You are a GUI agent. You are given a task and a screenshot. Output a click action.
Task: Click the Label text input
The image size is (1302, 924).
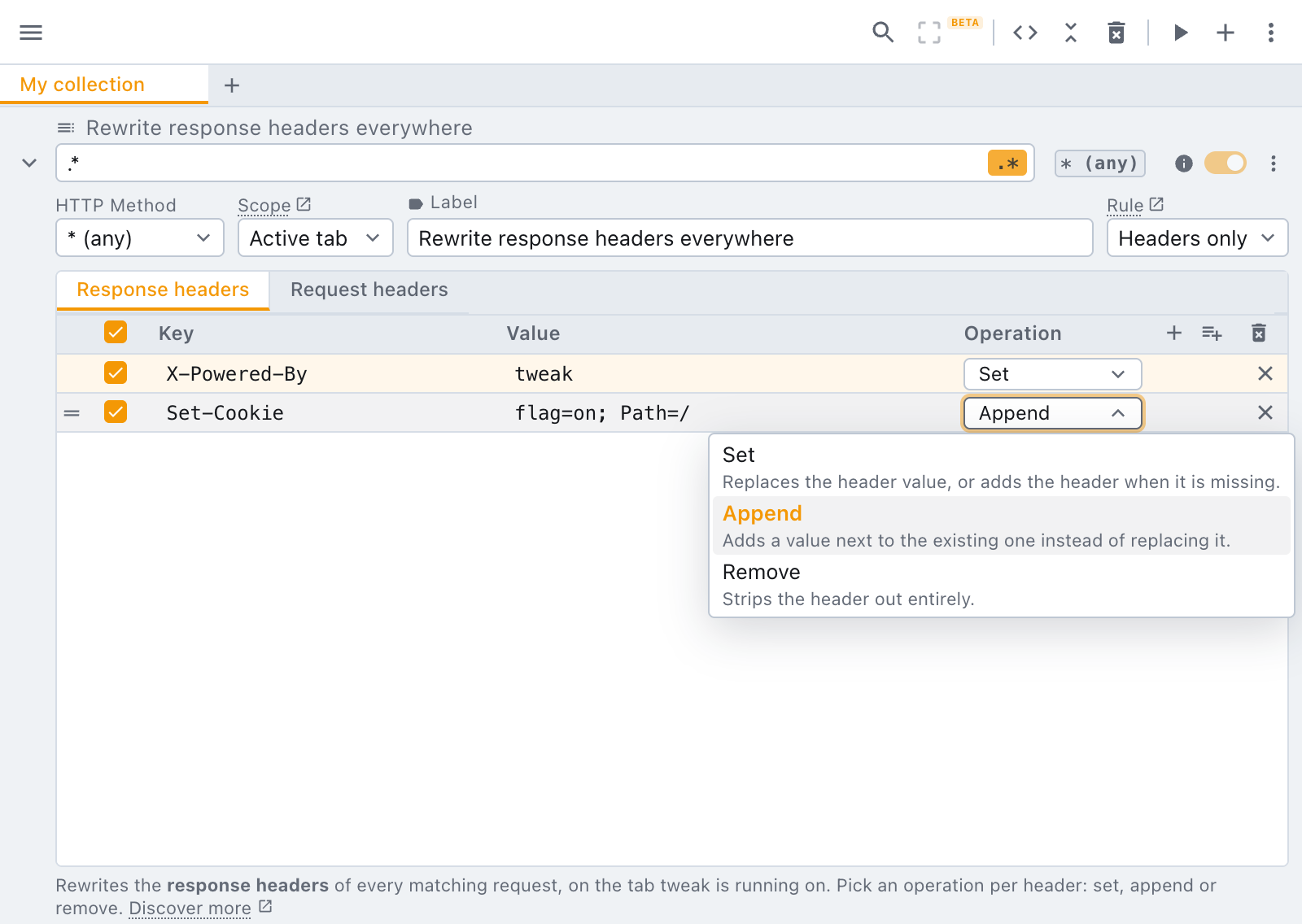749,238
